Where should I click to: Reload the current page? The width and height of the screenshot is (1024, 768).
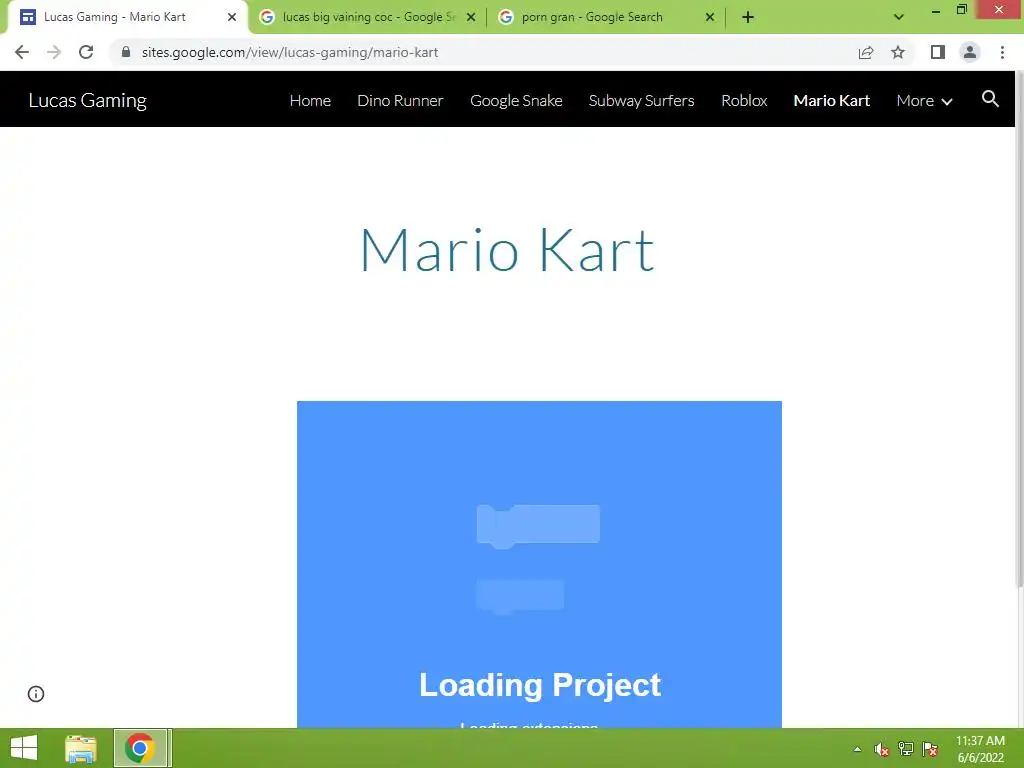[86, 52]
